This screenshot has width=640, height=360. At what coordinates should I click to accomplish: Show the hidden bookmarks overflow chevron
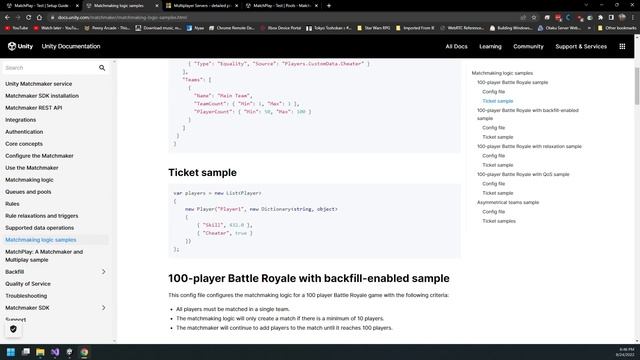(589, 28)
